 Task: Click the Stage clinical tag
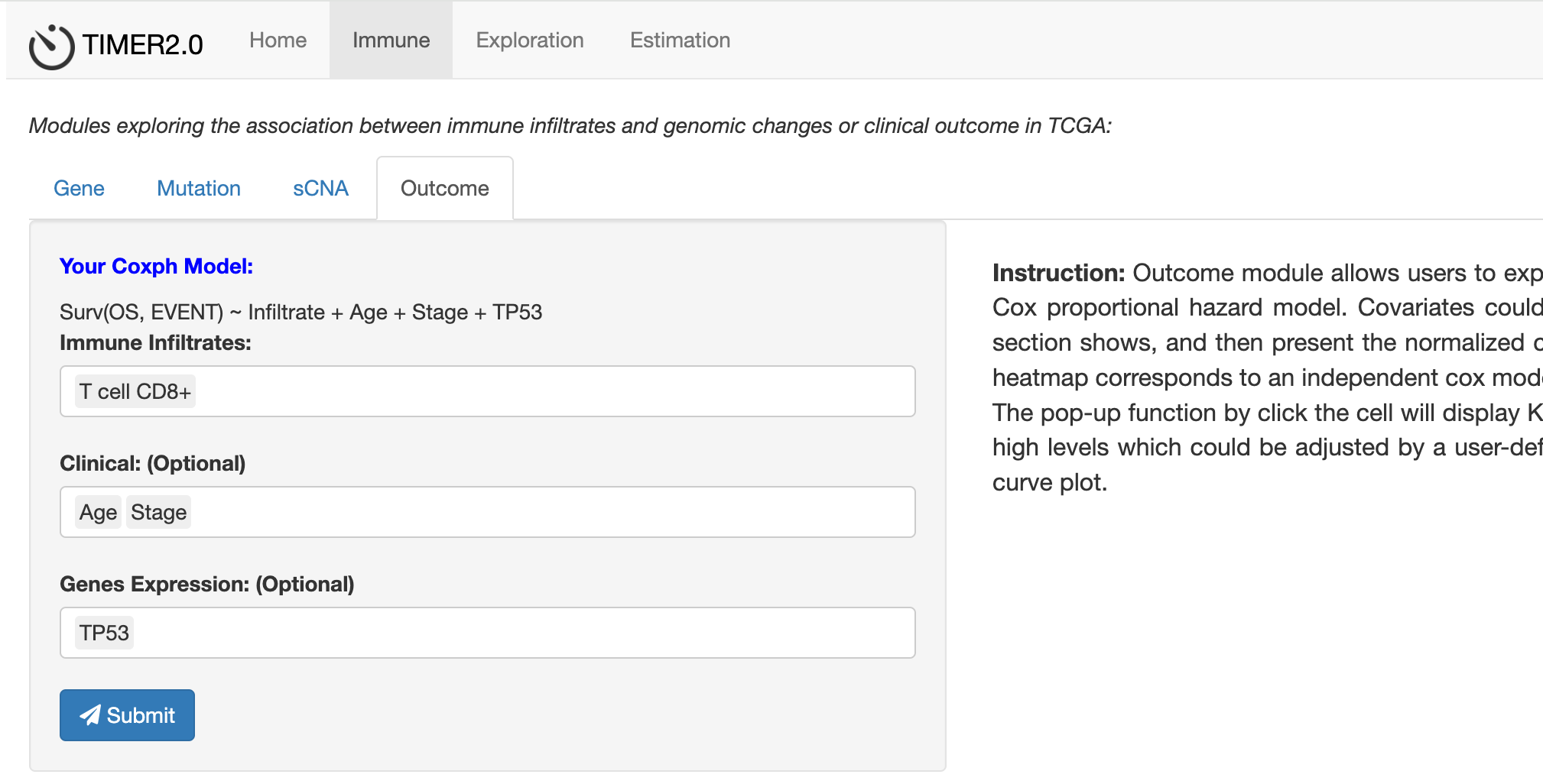(158, 513)
